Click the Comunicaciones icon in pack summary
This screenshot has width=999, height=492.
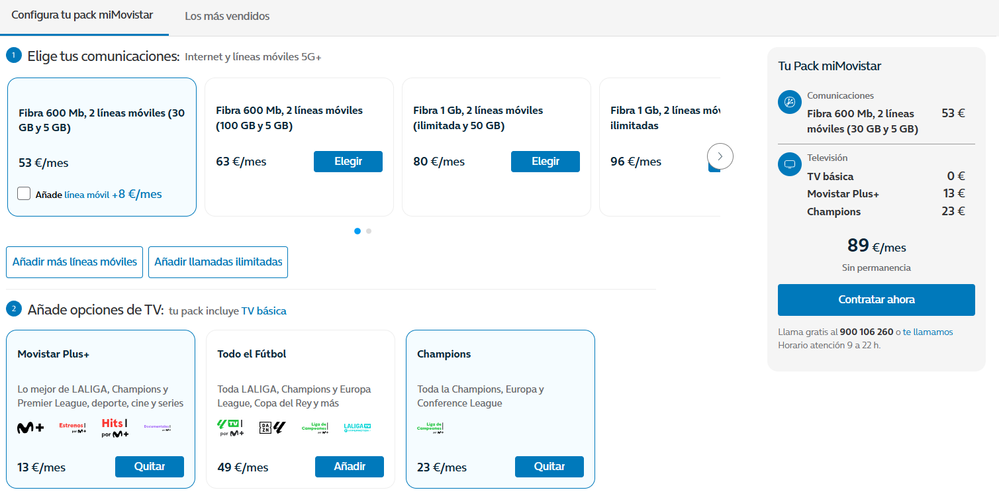790,102
